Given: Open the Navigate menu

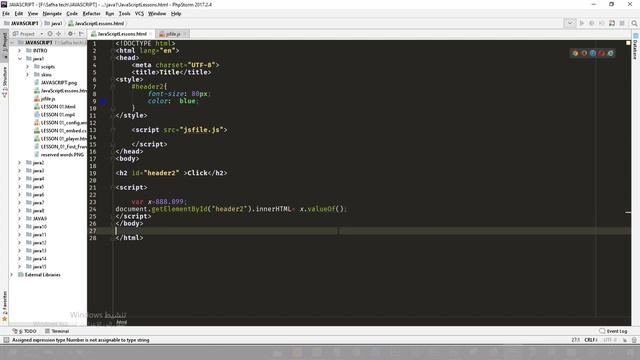Looking at the screenshot, I should pos(52,13).
